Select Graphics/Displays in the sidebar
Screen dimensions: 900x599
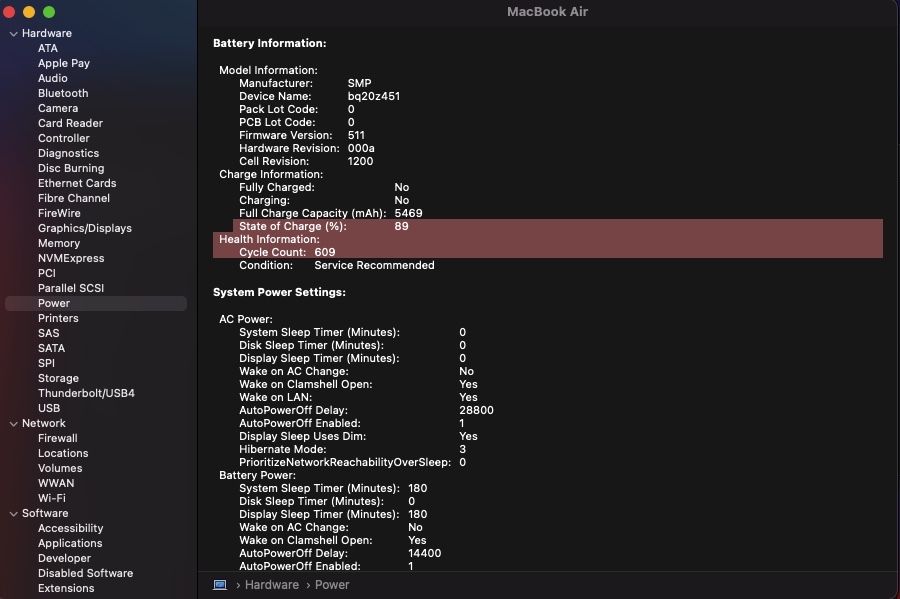(x=85, y=228)
